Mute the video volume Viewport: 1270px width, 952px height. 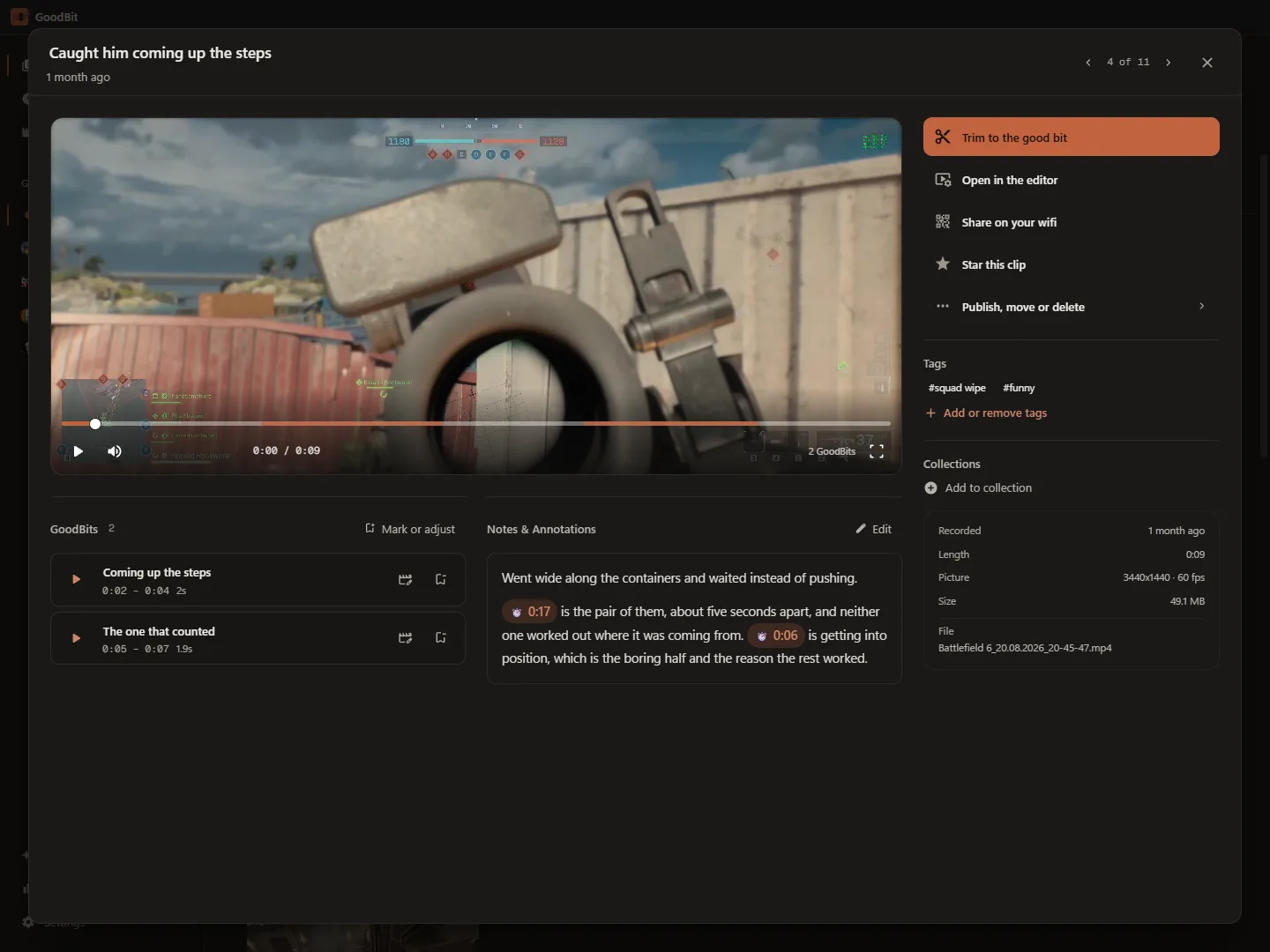click(x=115, y=451)
